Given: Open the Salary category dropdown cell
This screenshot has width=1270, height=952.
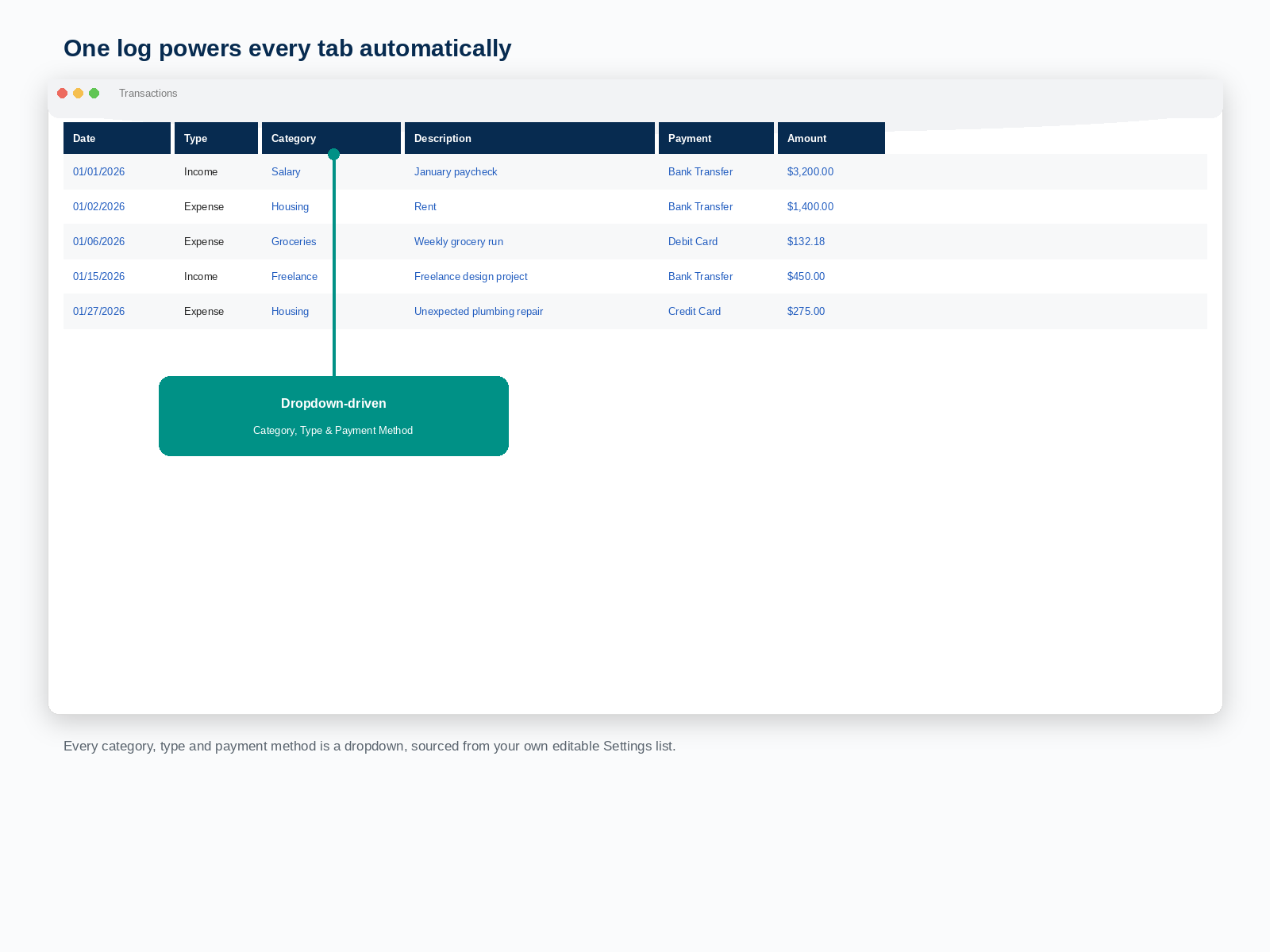Looking at the screenshot, I should pos(286,172).
